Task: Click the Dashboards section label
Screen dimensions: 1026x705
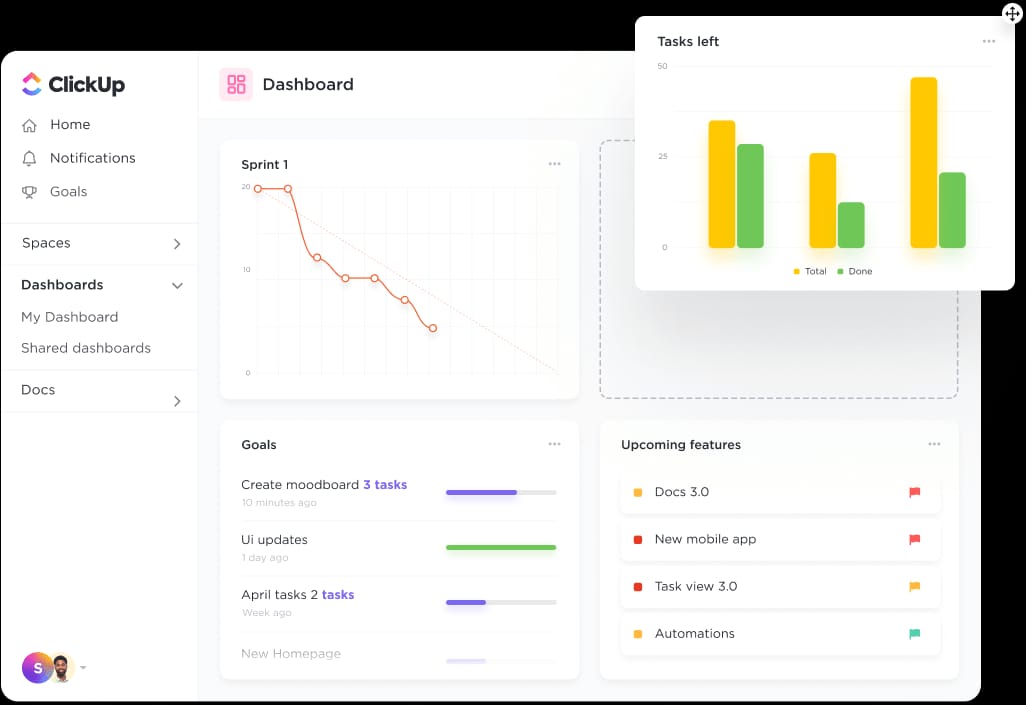Action: [62, 285]
